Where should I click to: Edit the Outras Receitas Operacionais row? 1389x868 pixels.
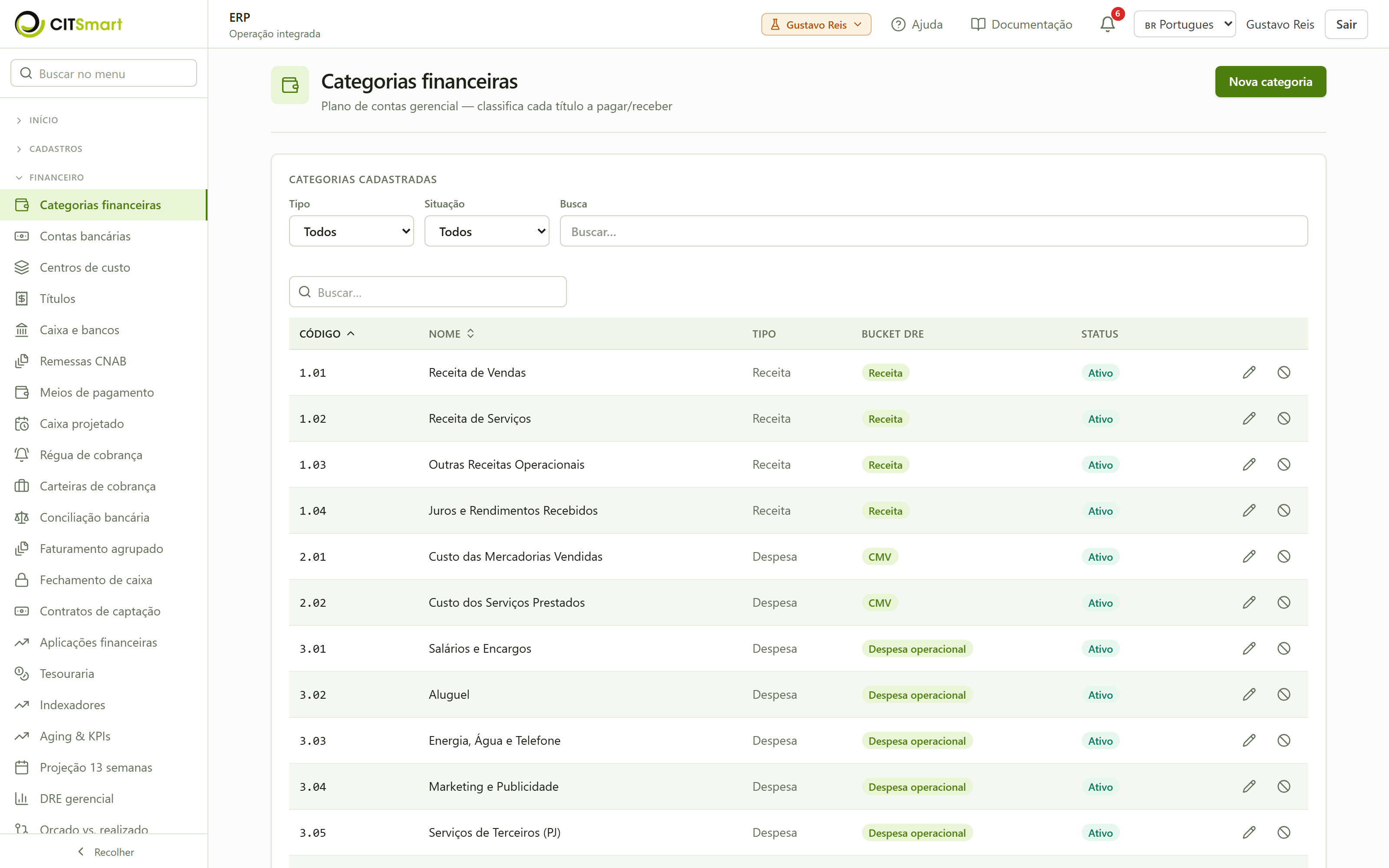pyautogui.click(x=1249, y=464)
